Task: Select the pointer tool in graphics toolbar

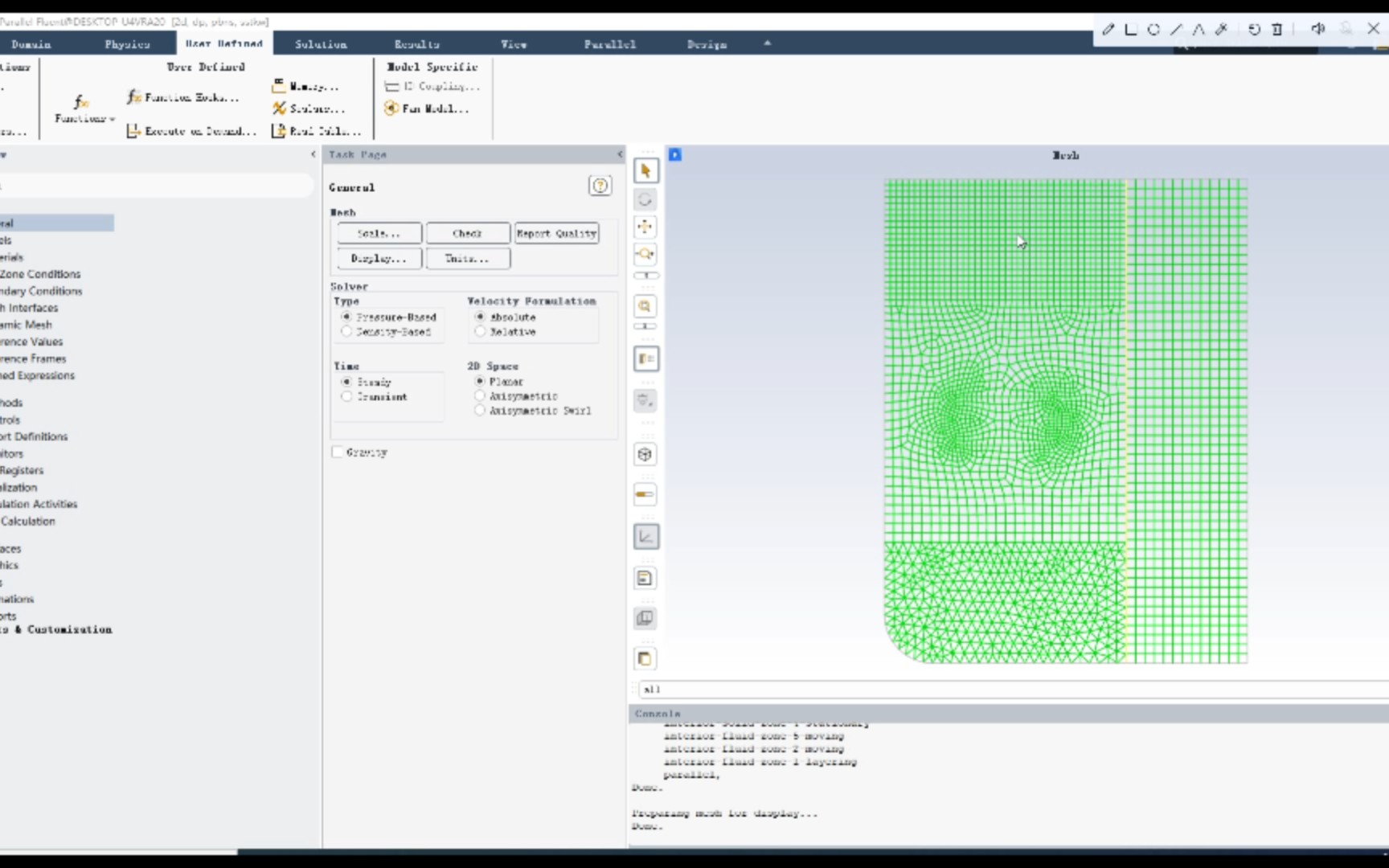Action: [645, 170]
